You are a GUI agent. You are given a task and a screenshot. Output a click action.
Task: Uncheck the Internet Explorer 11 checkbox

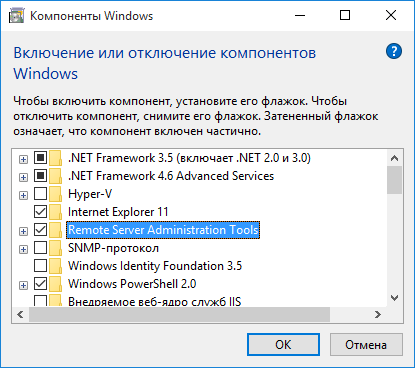40,212
